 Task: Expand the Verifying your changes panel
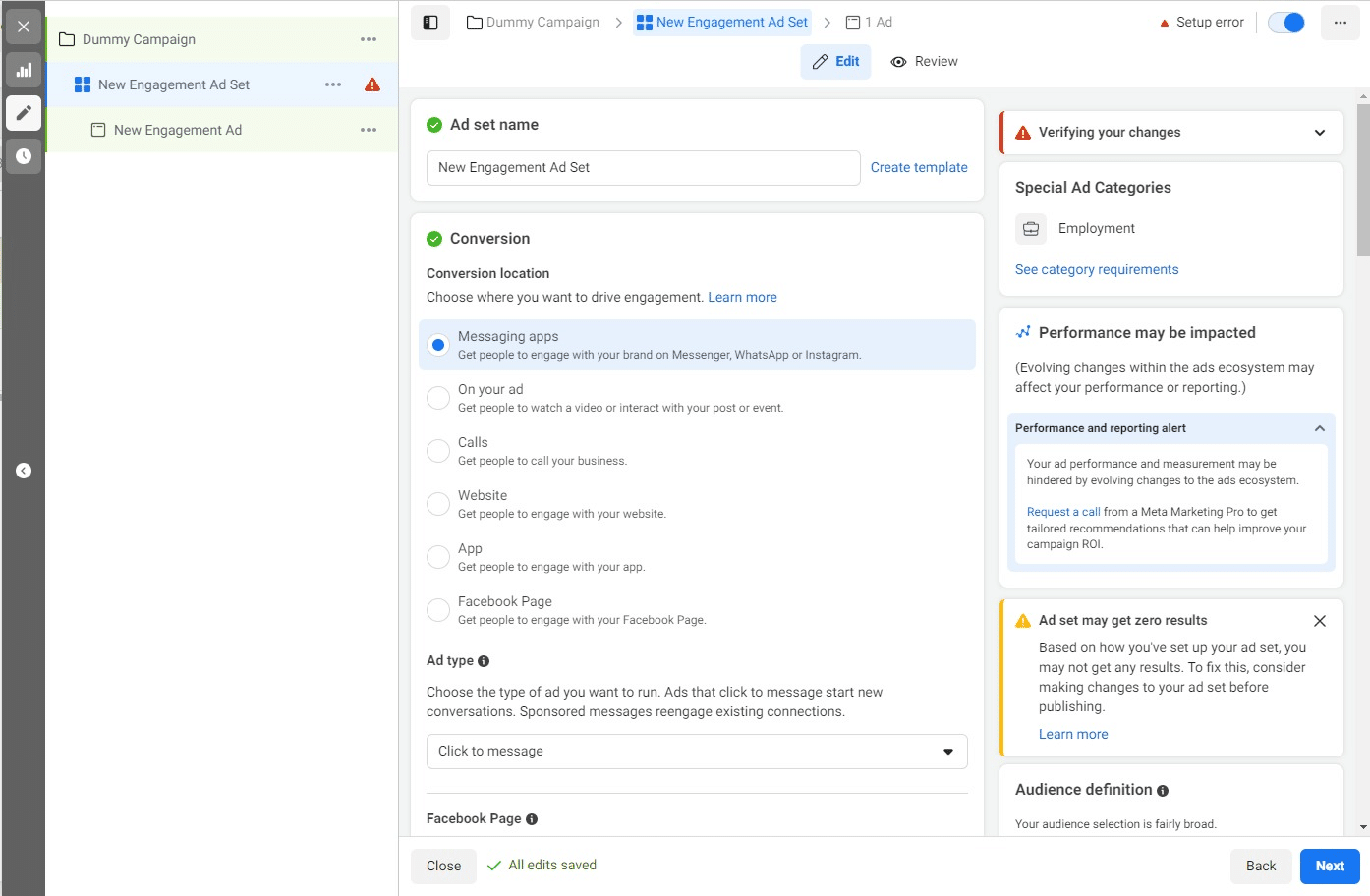1320,133
